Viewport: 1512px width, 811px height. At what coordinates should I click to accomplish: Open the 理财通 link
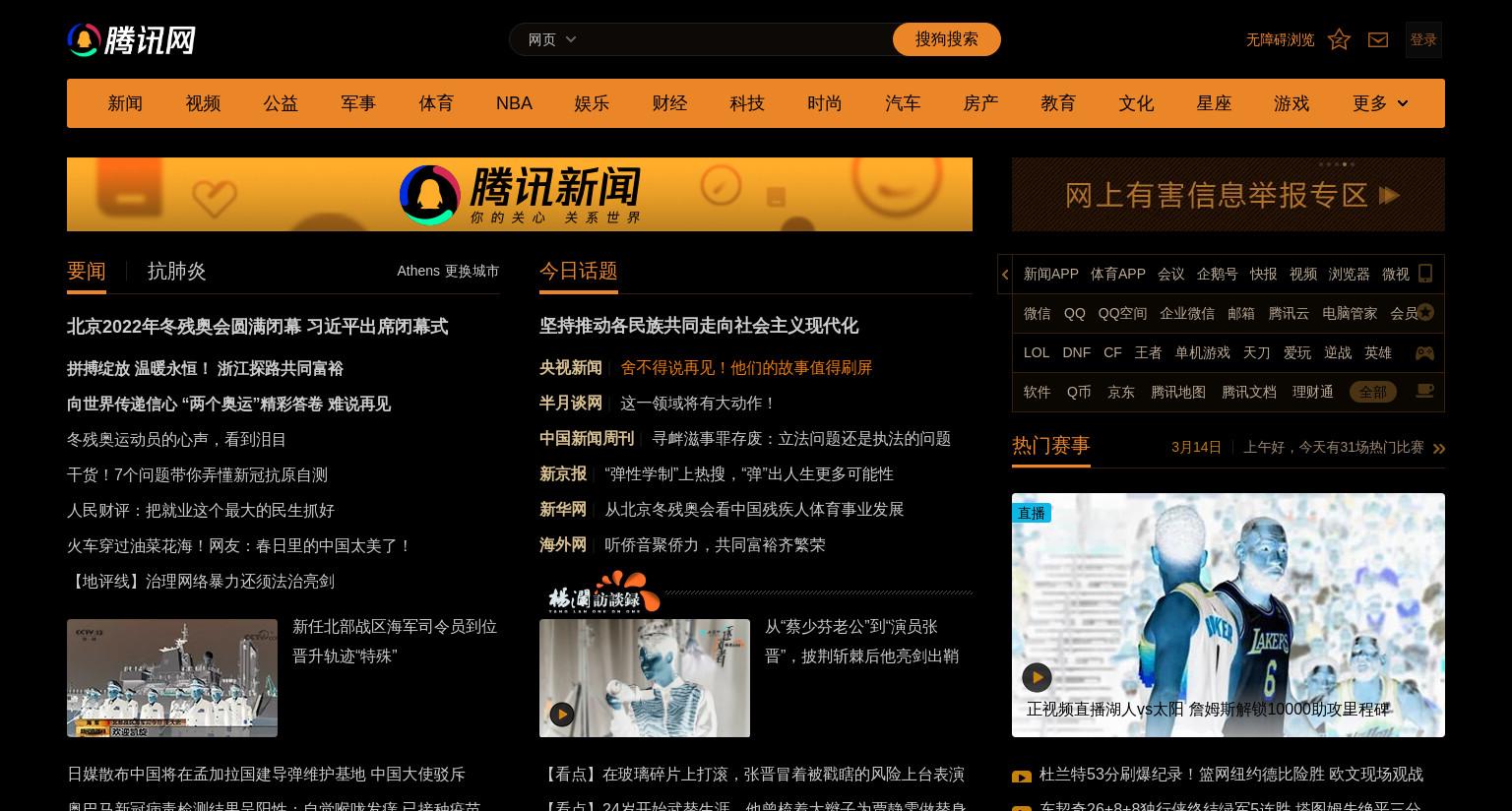pyautogui.click(x=1313, y=392)
